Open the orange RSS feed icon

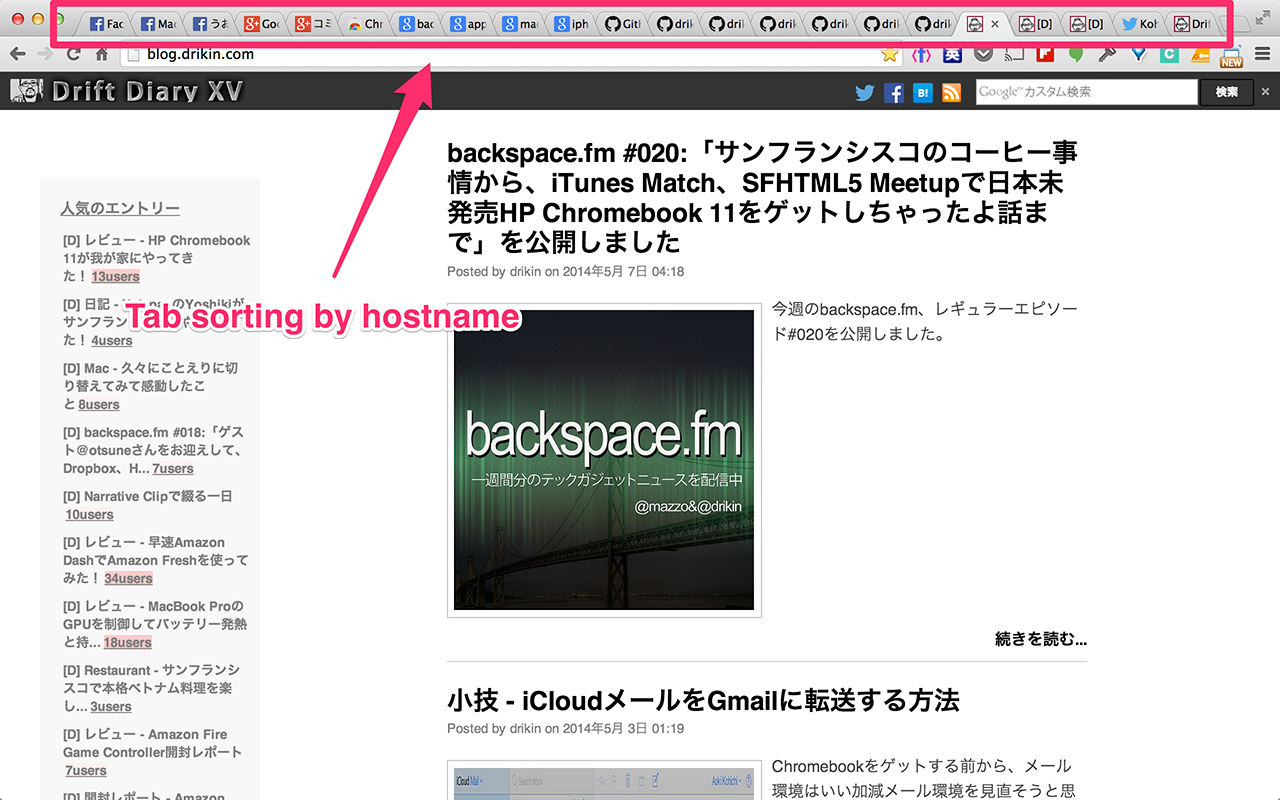(x=951, y=93)
